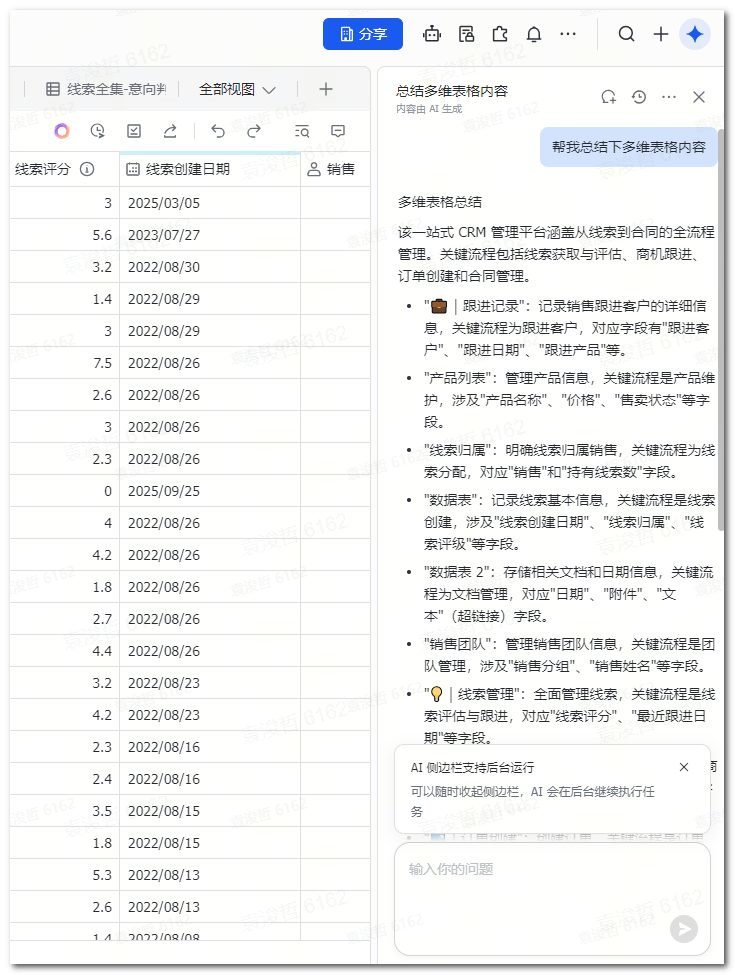This screenshot has height=975, width=735.
Task: Select the date cell 2022/08/30
Action: 210,267
